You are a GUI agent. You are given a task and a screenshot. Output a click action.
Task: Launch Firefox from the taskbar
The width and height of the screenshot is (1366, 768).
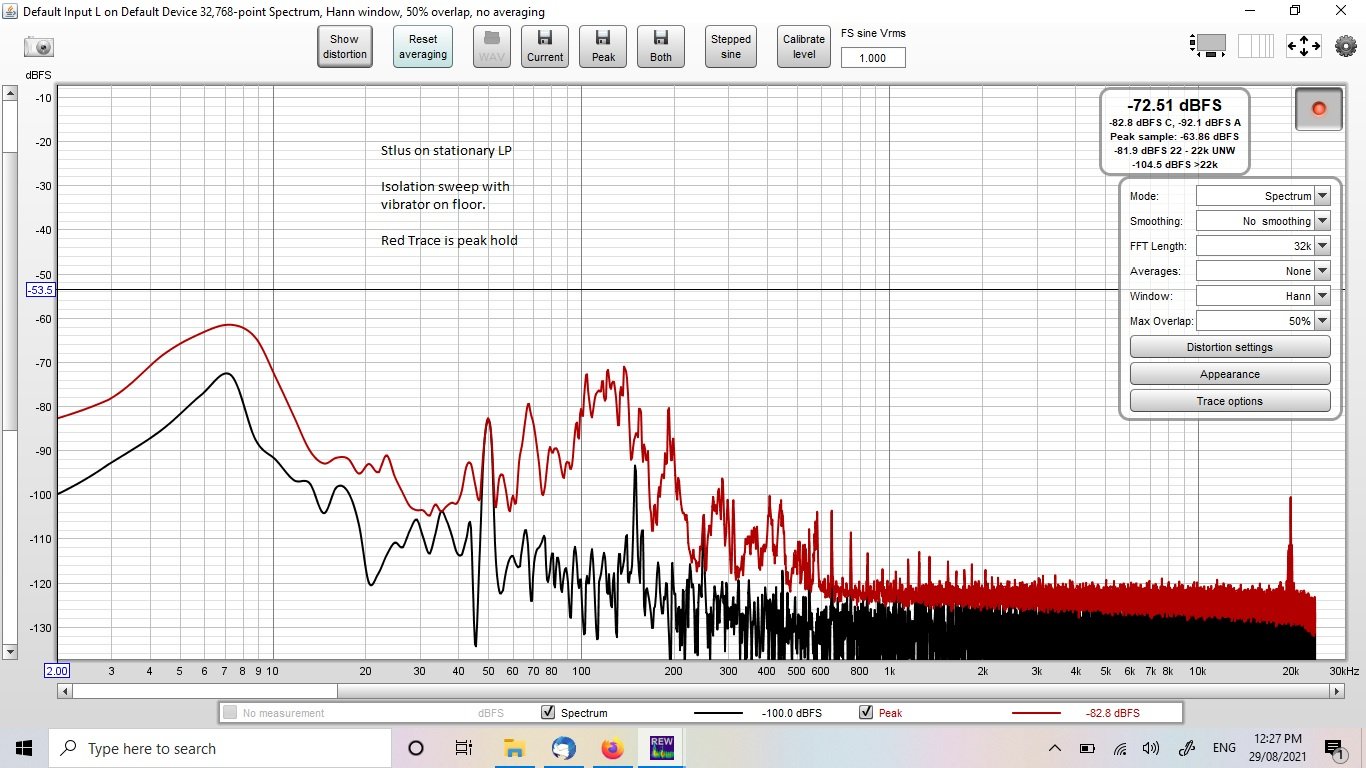pyautogui.click(x=612, y=748)
